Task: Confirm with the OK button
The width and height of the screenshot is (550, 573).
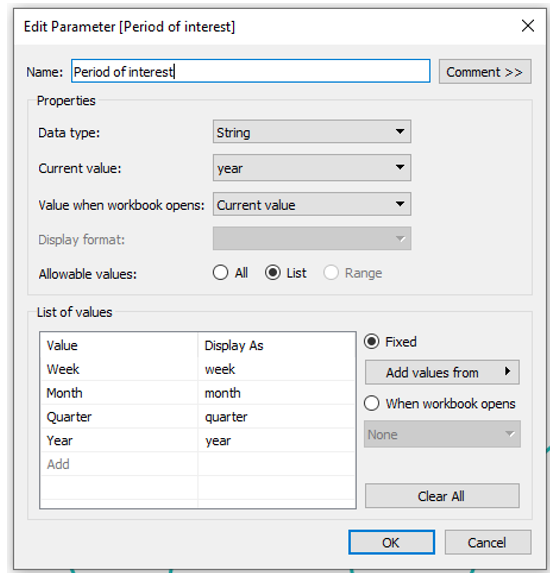Action: (x=391, y=542)
